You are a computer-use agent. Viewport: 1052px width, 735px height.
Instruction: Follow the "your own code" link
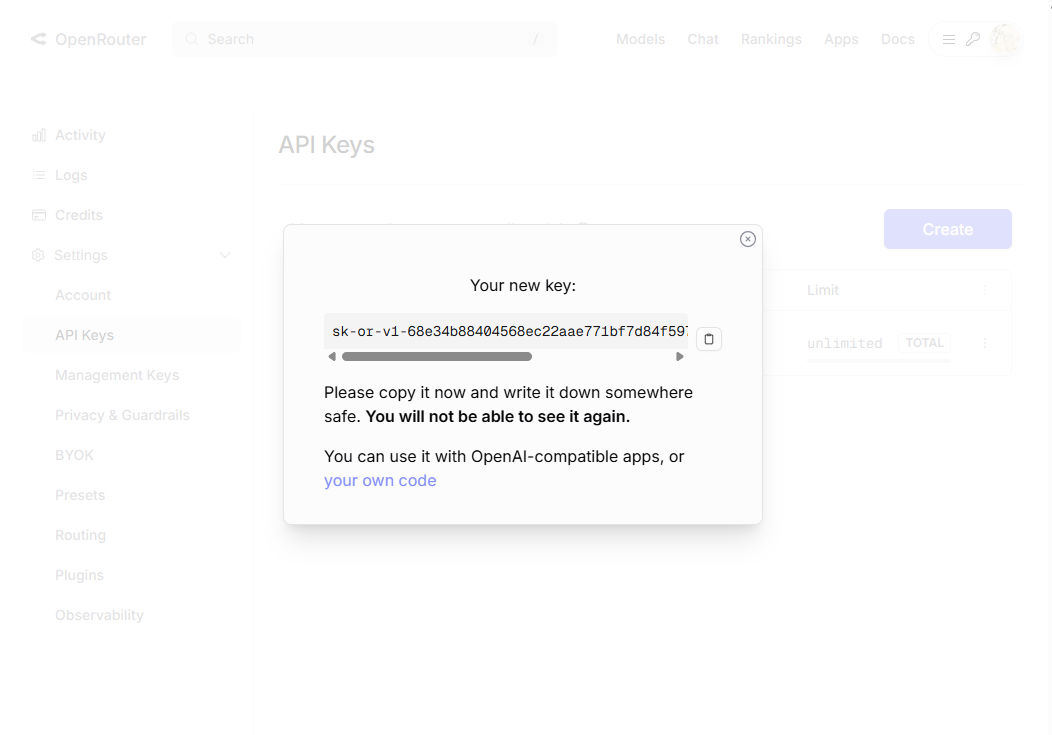click(x=380, y=480)
